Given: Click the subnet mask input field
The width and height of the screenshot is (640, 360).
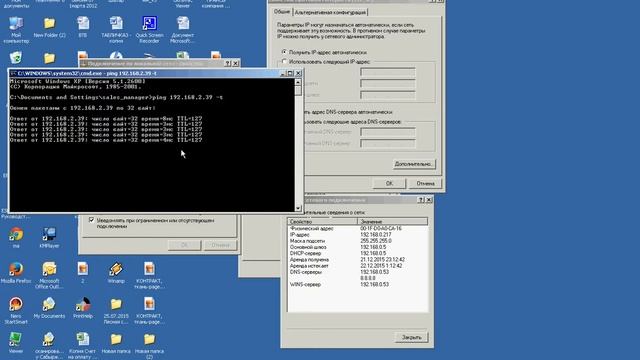Looking at the screenshot, I should pyautogui.click(x=388, y=84).
